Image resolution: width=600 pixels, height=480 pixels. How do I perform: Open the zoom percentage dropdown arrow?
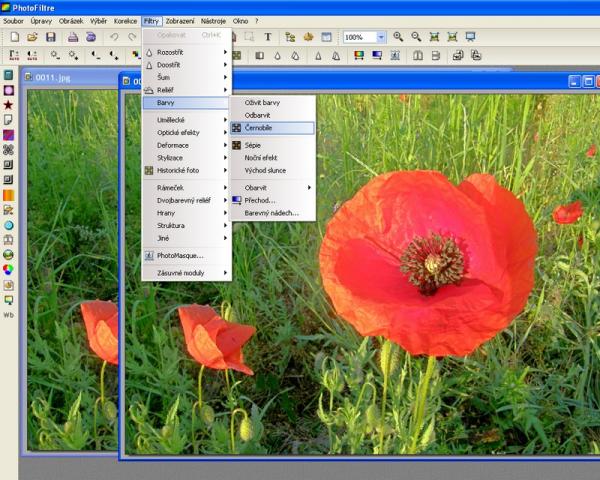point(381,37)
